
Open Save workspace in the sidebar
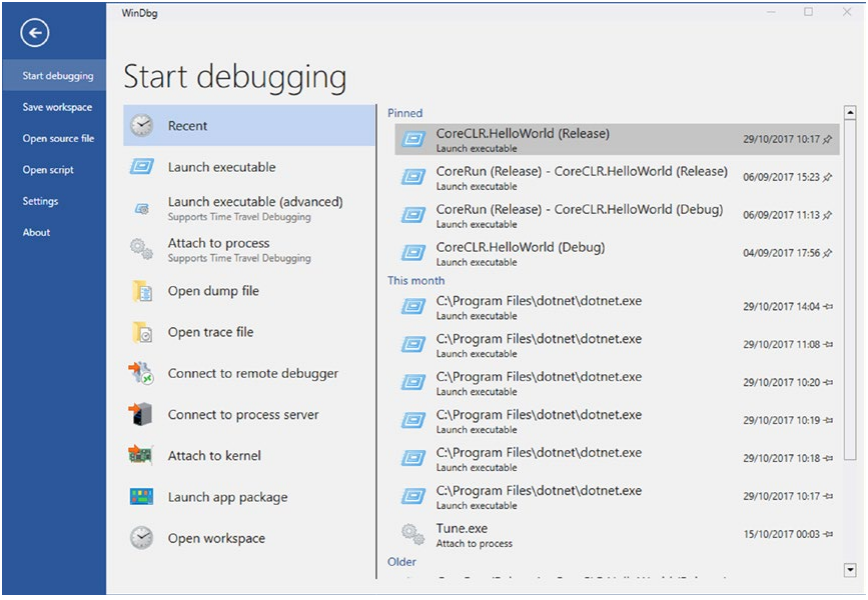(x=54, y=107)
